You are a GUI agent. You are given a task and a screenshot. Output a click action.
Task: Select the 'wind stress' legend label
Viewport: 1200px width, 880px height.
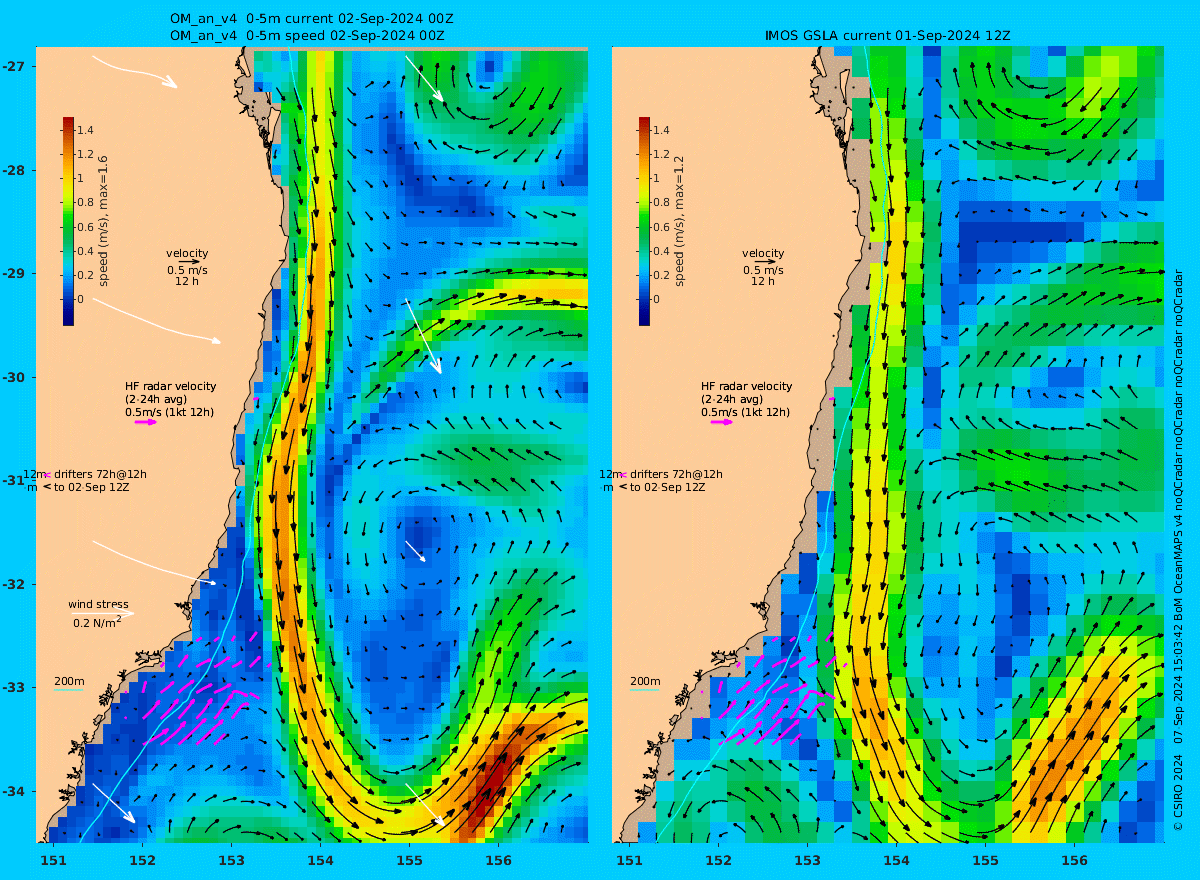click(x=98, y=604)
